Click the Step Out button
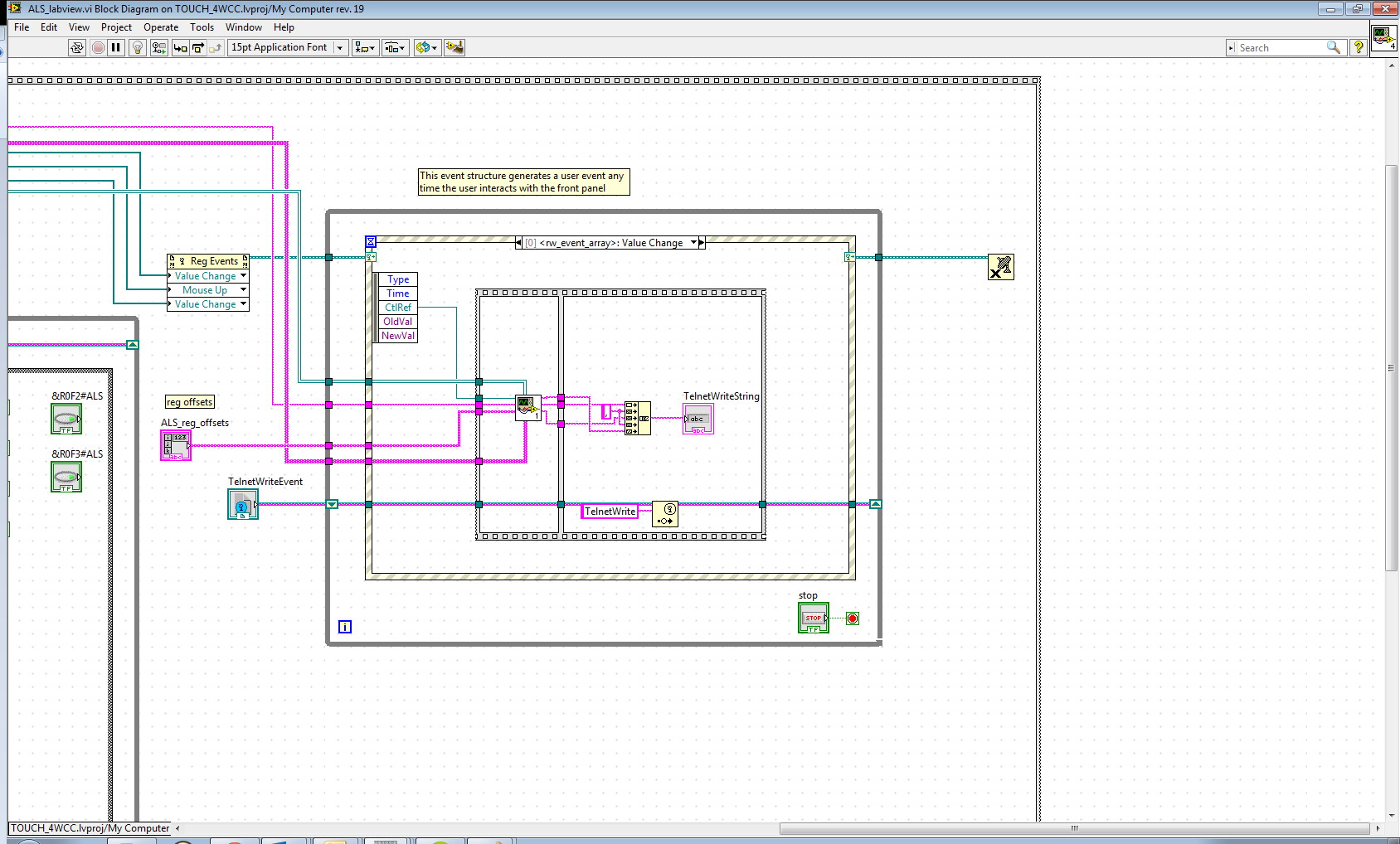Screen dimensions: 1400x844 tap(216, 47)
